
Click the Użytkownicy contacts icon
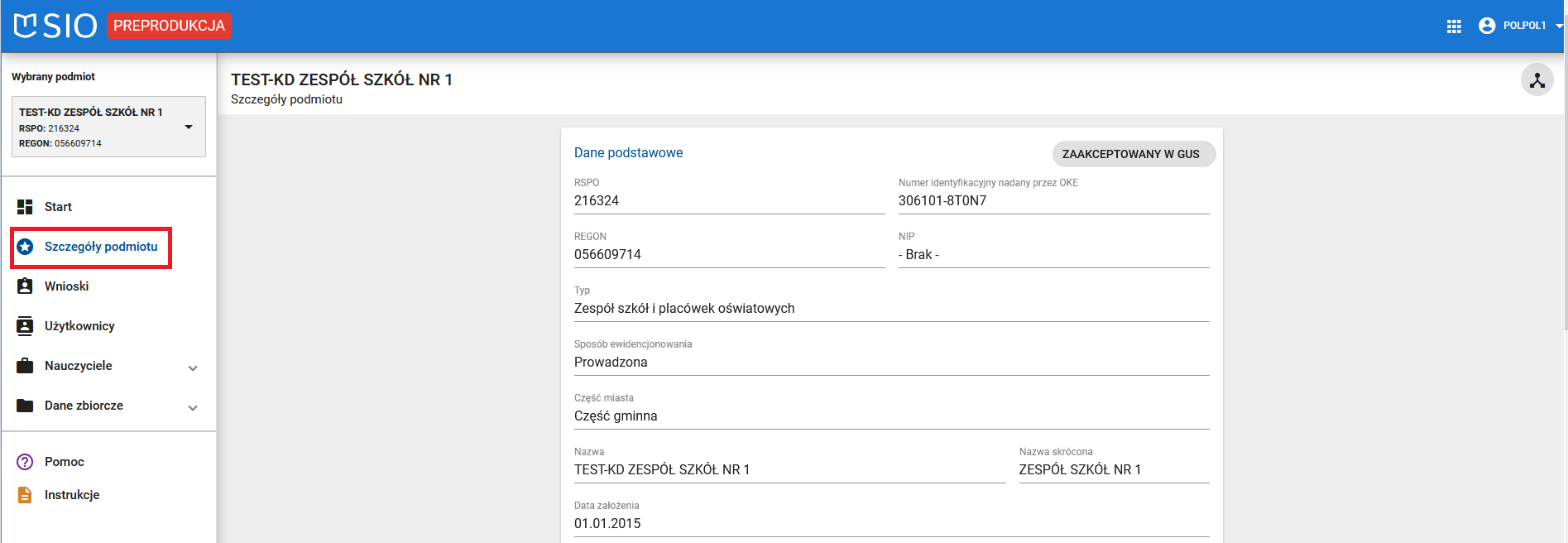coord(25,326)
